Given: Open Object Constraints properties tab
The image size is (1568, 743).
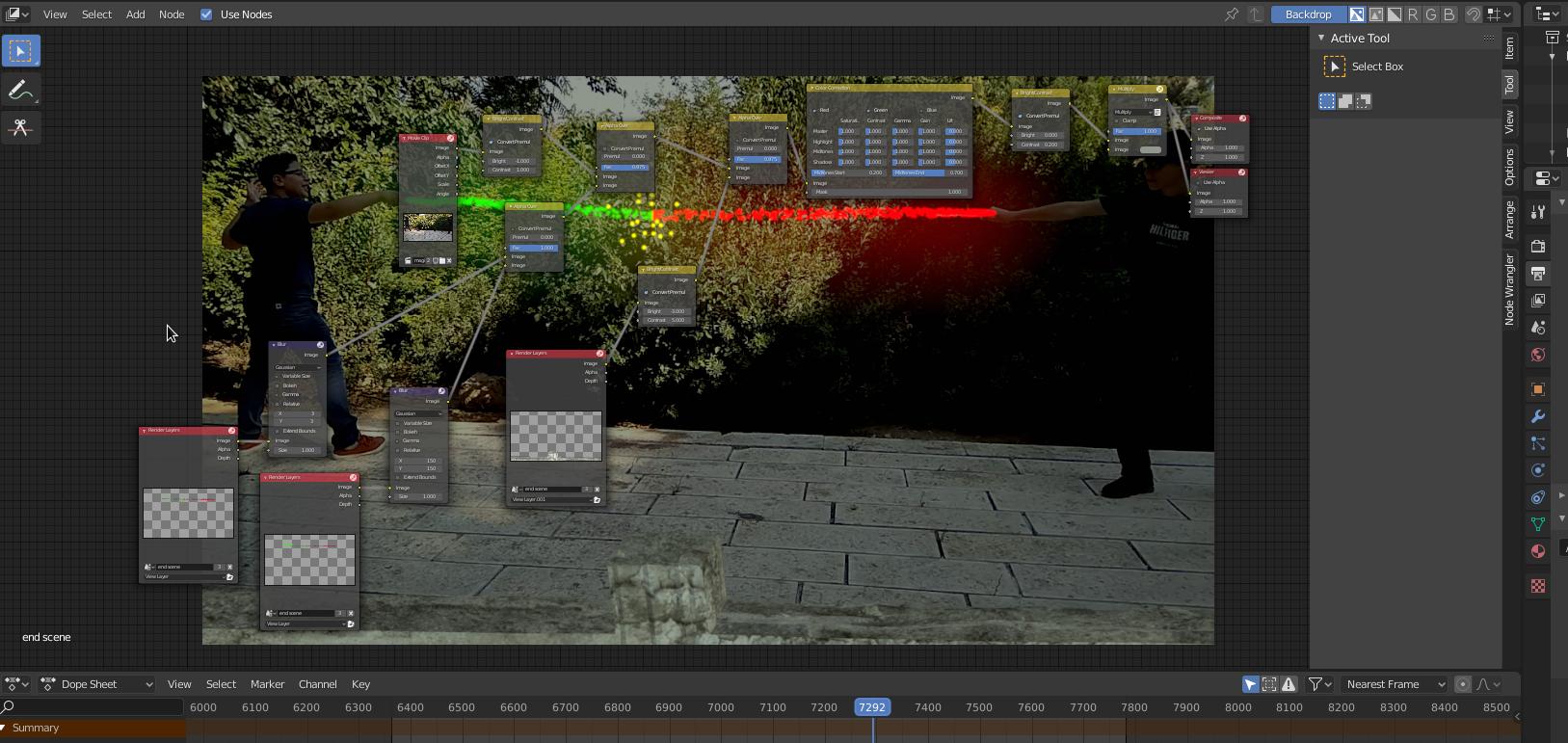Looking at the screenshot, I should (1538, 497).
